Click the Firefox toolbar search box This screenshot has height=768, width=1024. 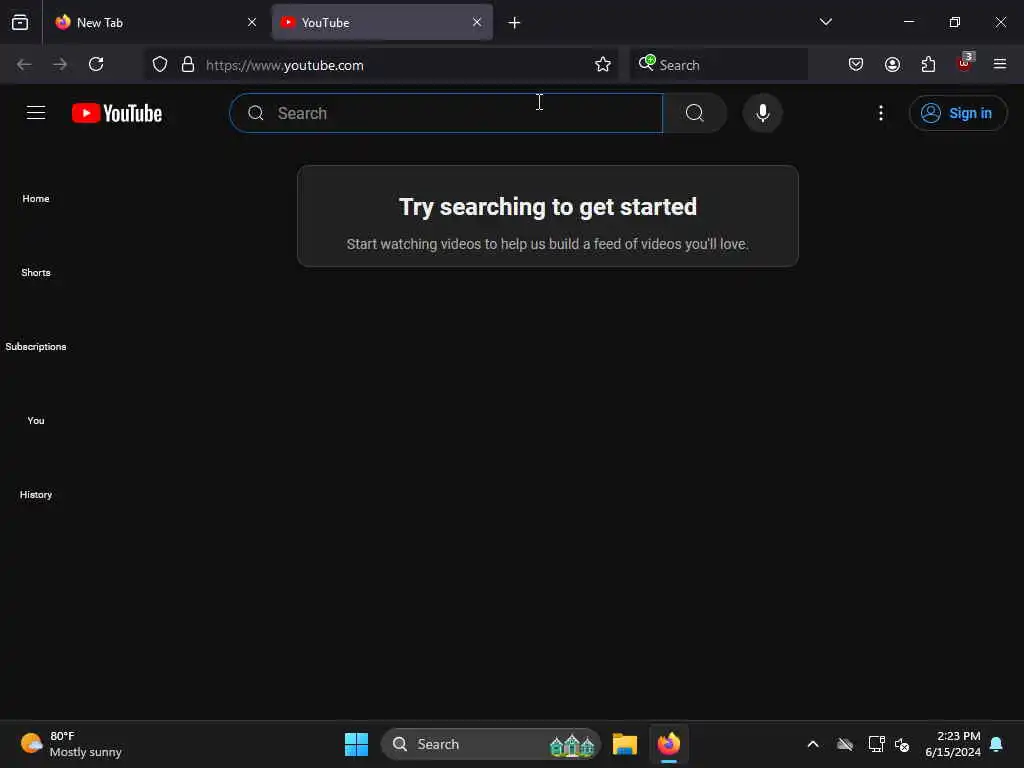click(718, 65)
